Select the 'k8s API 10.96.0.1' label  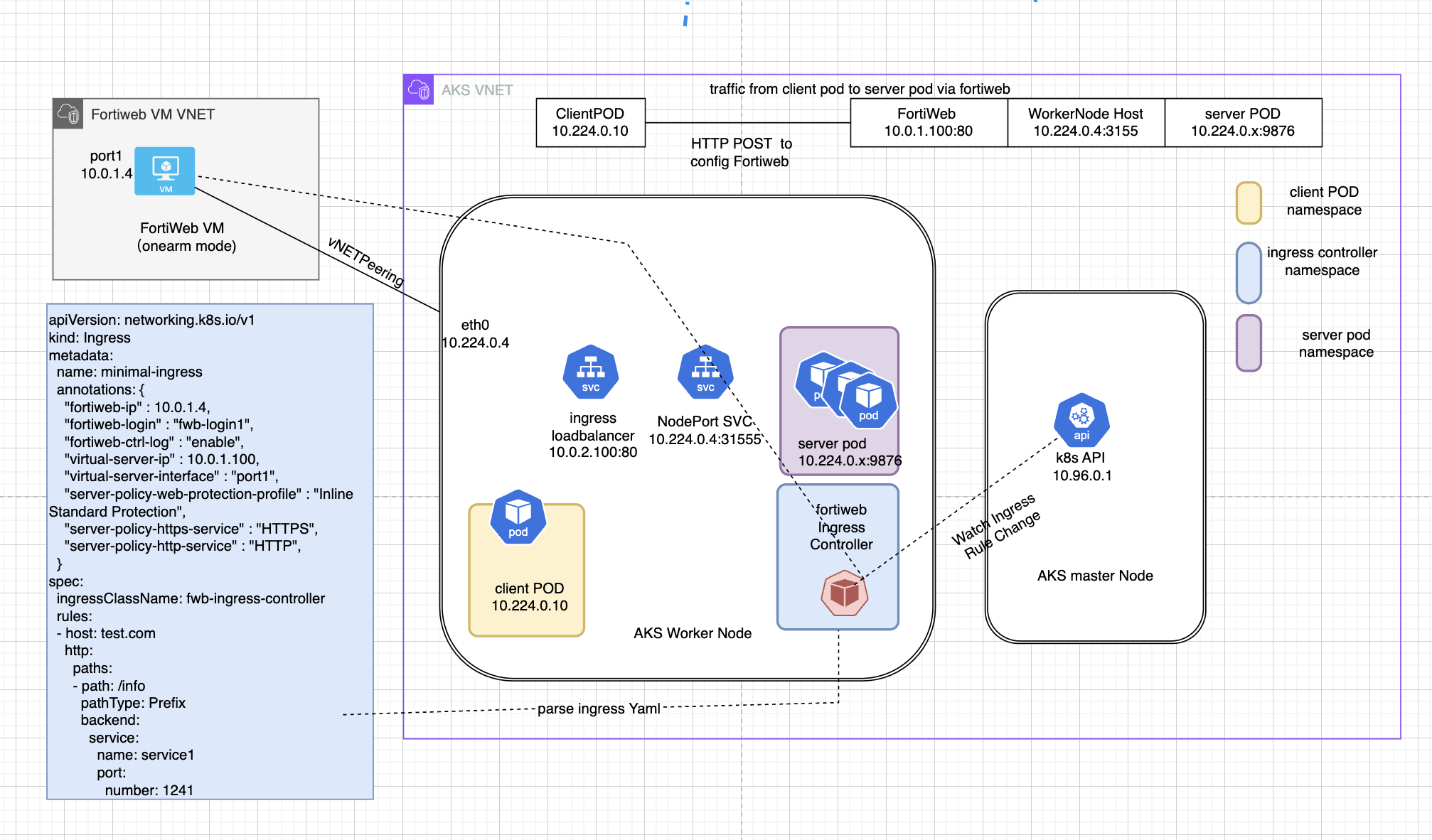pos(1081,466)
